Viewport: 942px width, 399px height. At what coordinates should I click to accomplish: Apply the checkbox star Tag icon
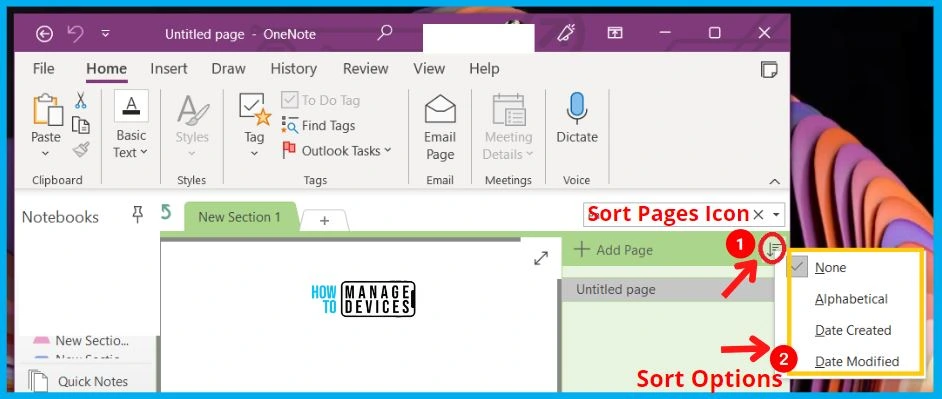(x=255, y=109)
